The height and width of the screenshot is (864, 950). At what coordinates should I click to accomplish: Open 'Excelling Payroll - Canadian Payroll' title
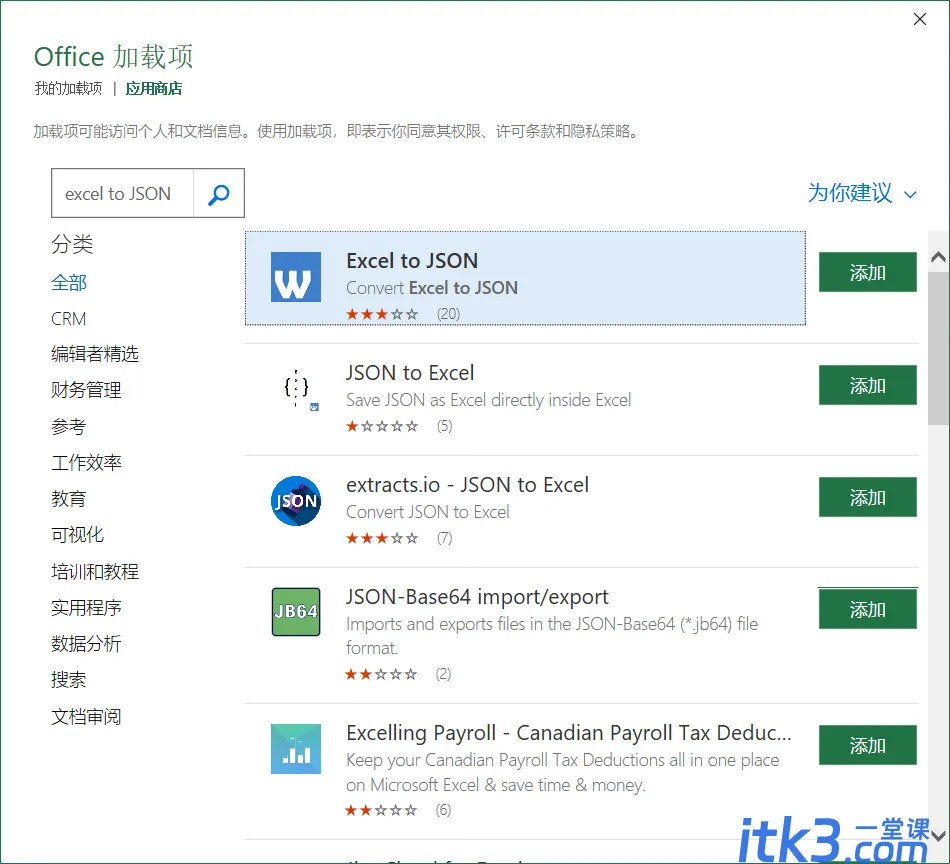coord(569,733)
